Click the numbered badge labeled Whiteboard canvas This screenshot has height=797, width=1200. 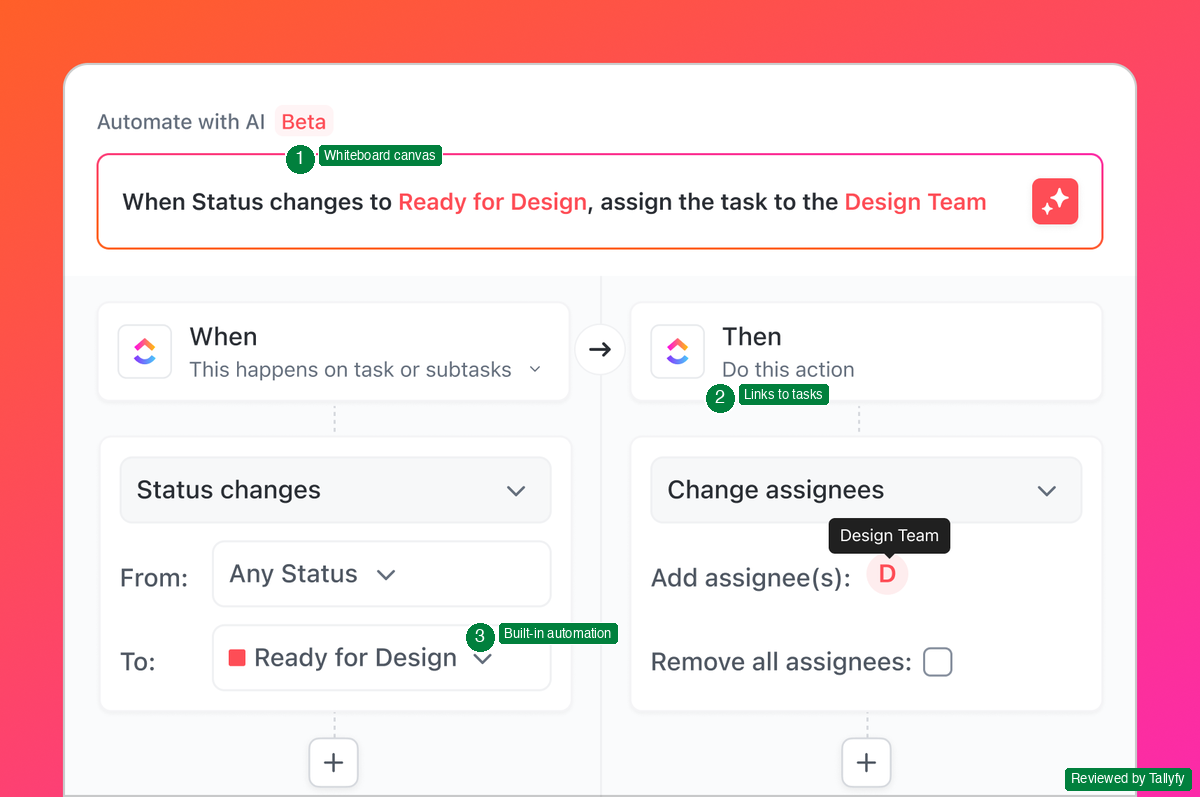point(300,158)
